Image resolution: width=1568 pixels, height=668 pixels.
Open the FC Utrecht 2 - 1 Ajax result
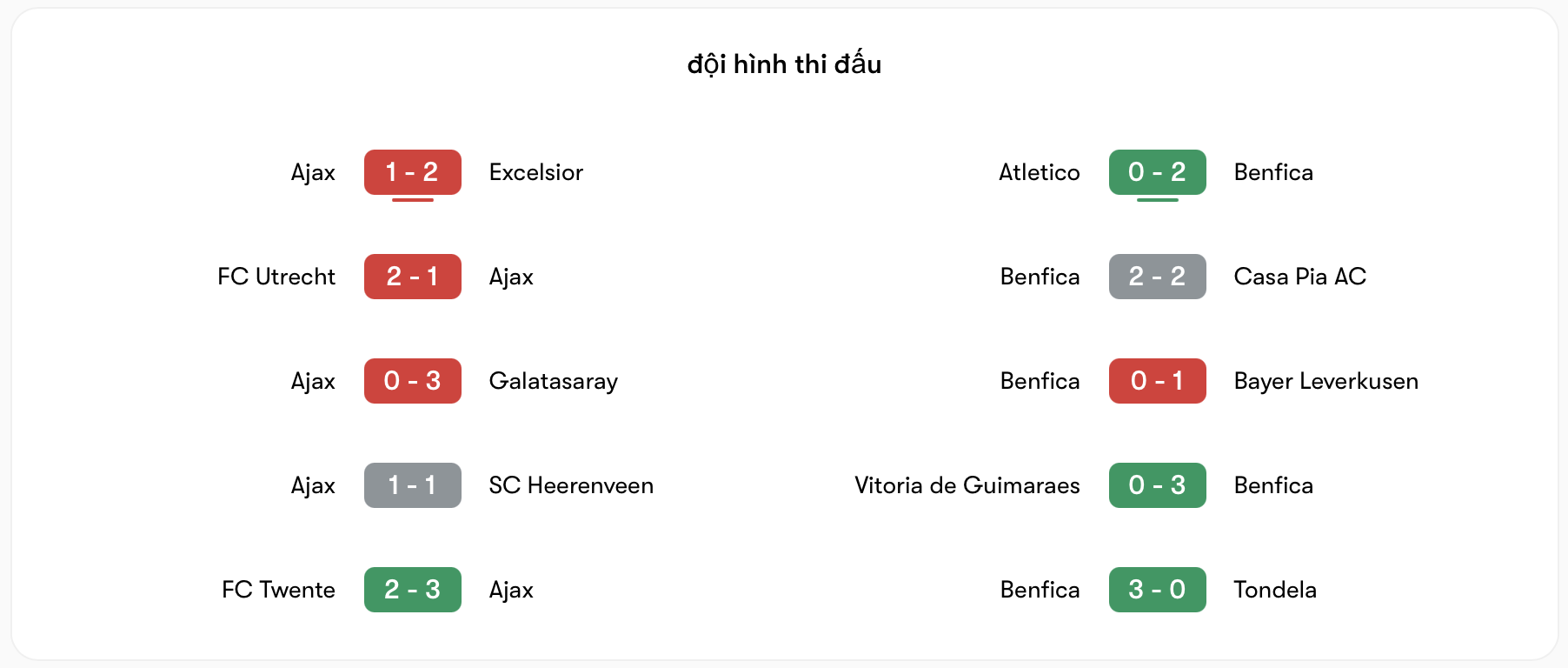coord(412,277)
